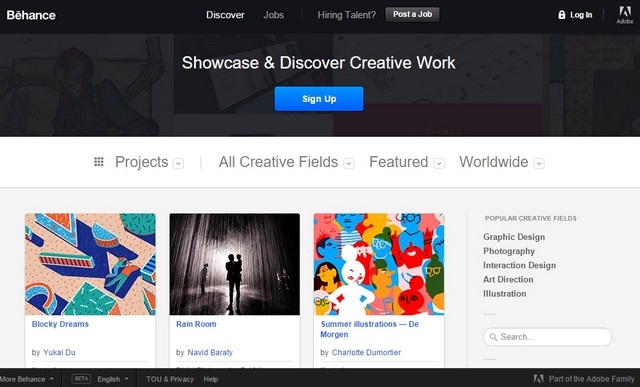The image size is (640, 387).
Task: Go to the Discover tab
Action: click(225, 15)
